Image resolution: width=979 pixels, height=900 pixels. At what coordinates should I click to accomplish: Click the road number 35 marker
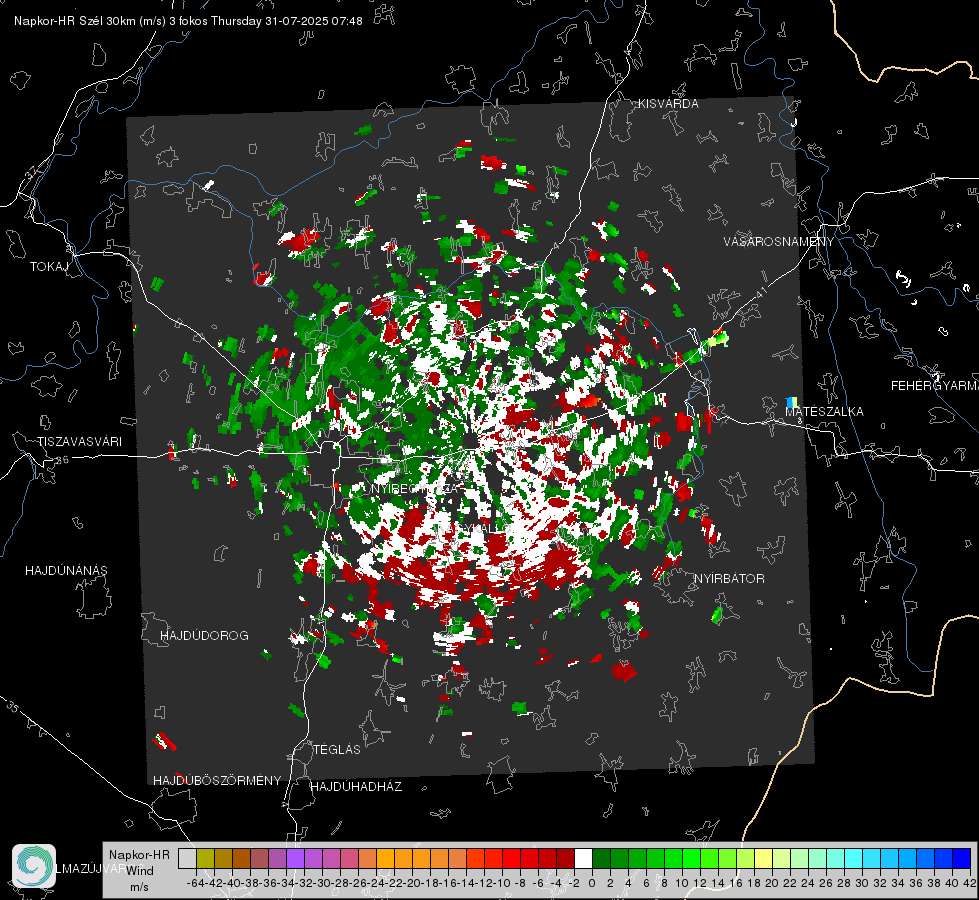[12, 706]
